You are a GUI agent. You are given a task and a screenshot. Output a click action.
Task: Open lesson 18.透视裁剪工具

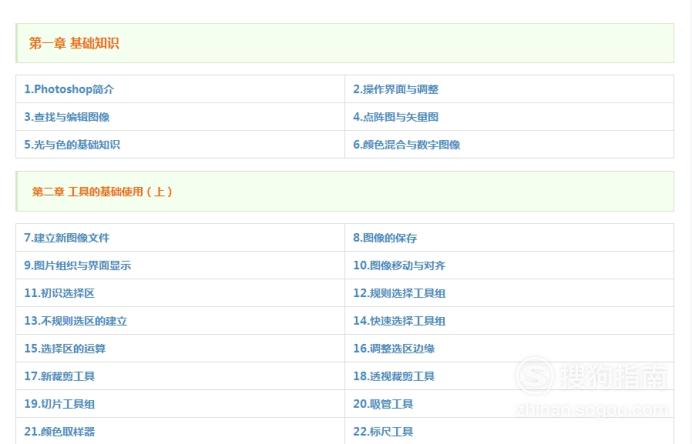(x=394, y=376)
